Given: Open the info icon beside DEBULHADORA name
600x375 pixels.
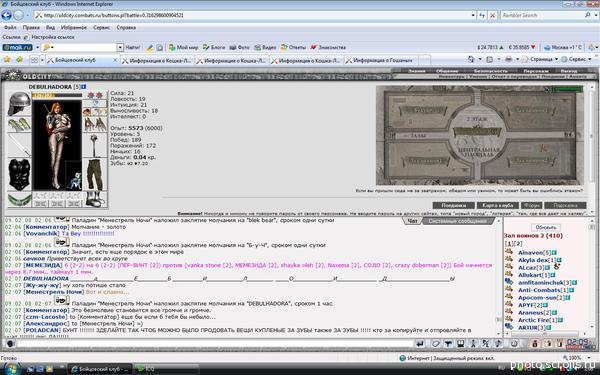Looking at the screenshot, I should pos(84,87).
